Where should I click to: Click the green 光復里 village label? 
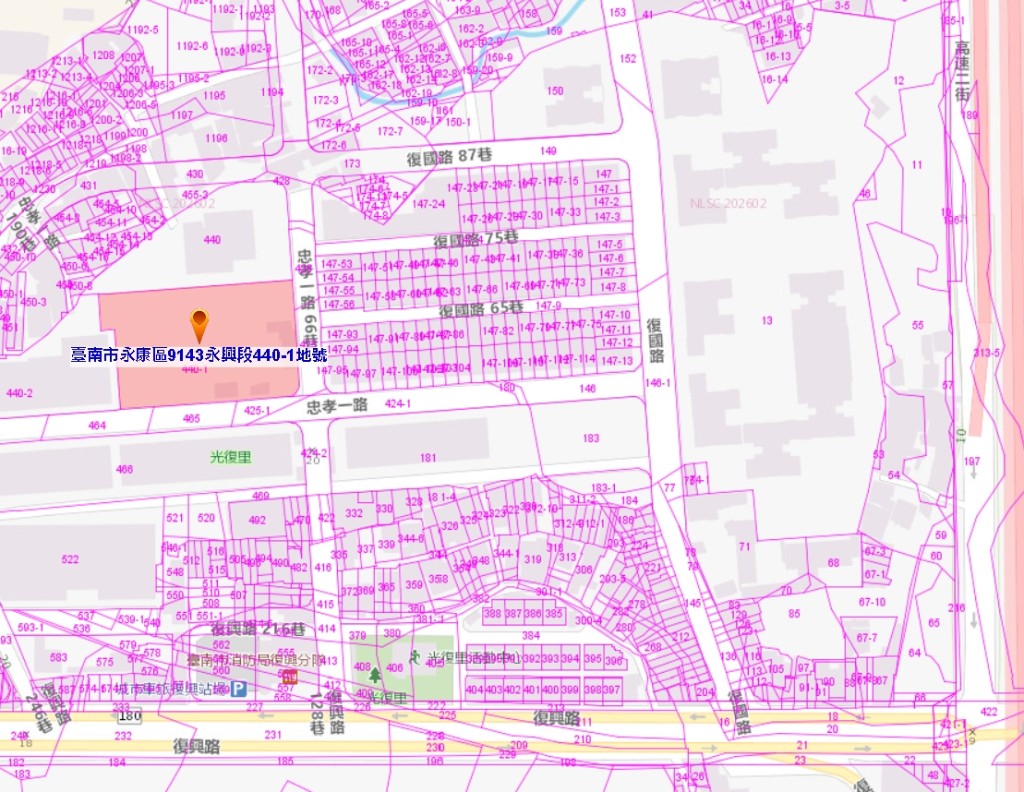[230, 456]
